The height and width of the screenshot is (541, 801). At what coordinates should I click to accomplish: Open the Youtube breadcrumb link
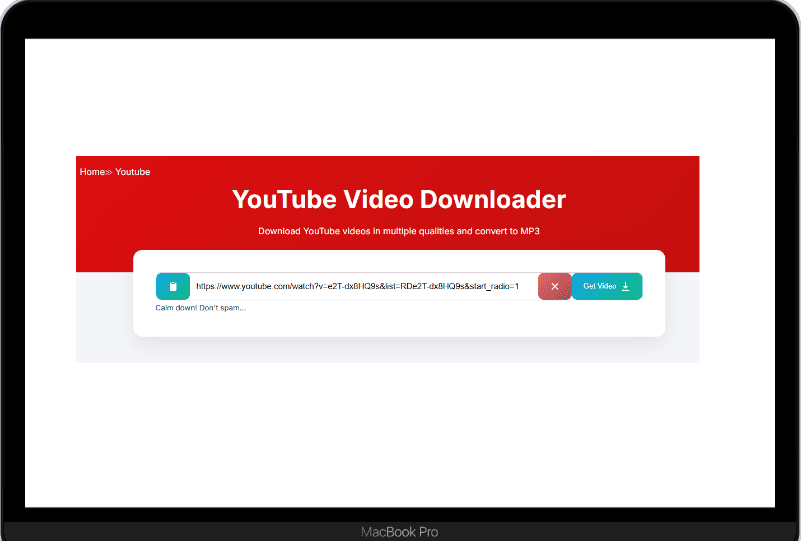[132, 172]
